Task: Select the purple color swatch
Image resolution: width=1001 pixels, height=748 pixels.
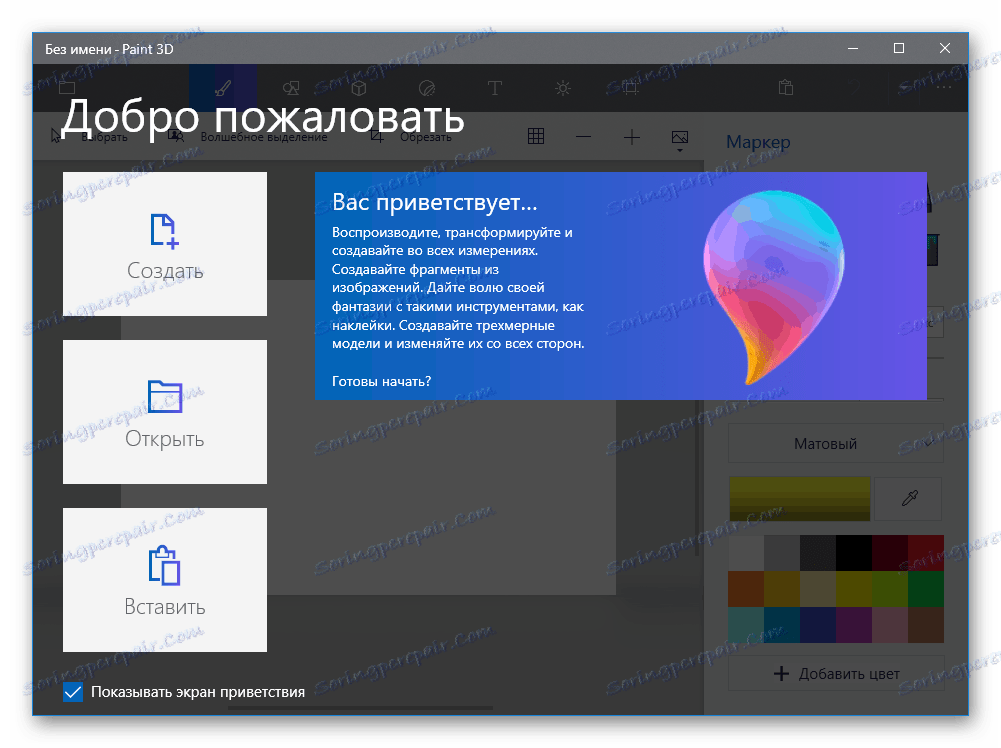Action: (x=854, y=624)
